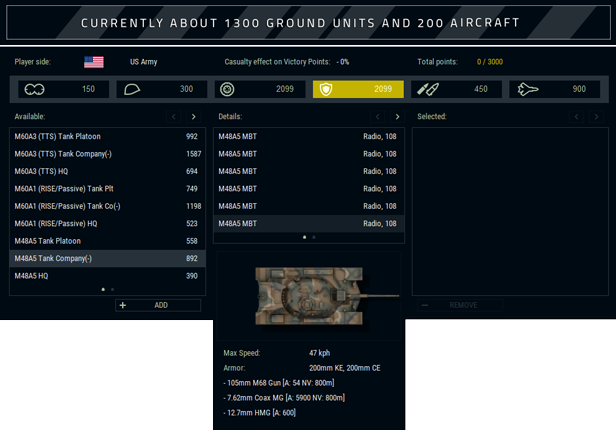The width and height of the screenshot is (616, 430).
Task: Click the US flag player side icon
Action: pyautogui.click(x=93, y=62)
